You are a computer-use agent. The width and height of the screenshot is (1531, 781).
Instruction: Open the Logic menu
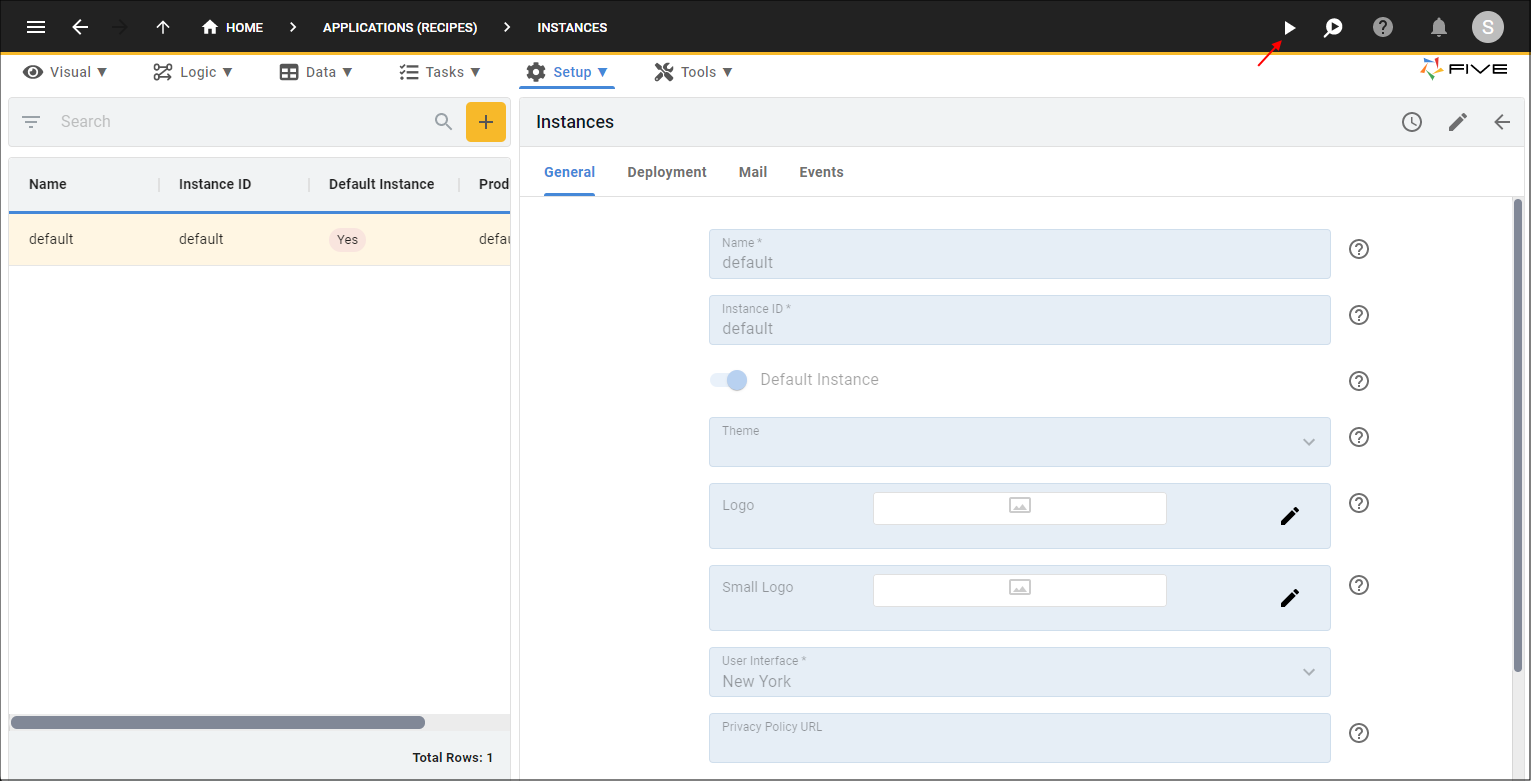coord(193,72)
